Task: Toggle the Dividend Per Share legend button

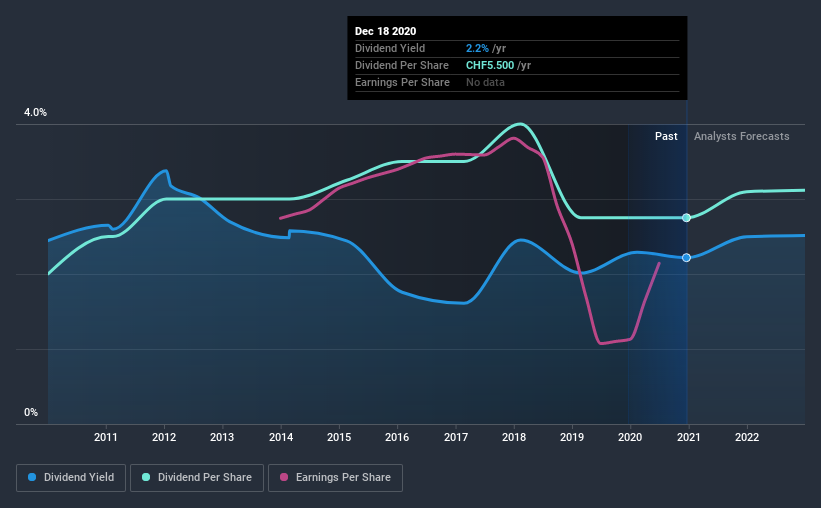Action: coord(197,478)
